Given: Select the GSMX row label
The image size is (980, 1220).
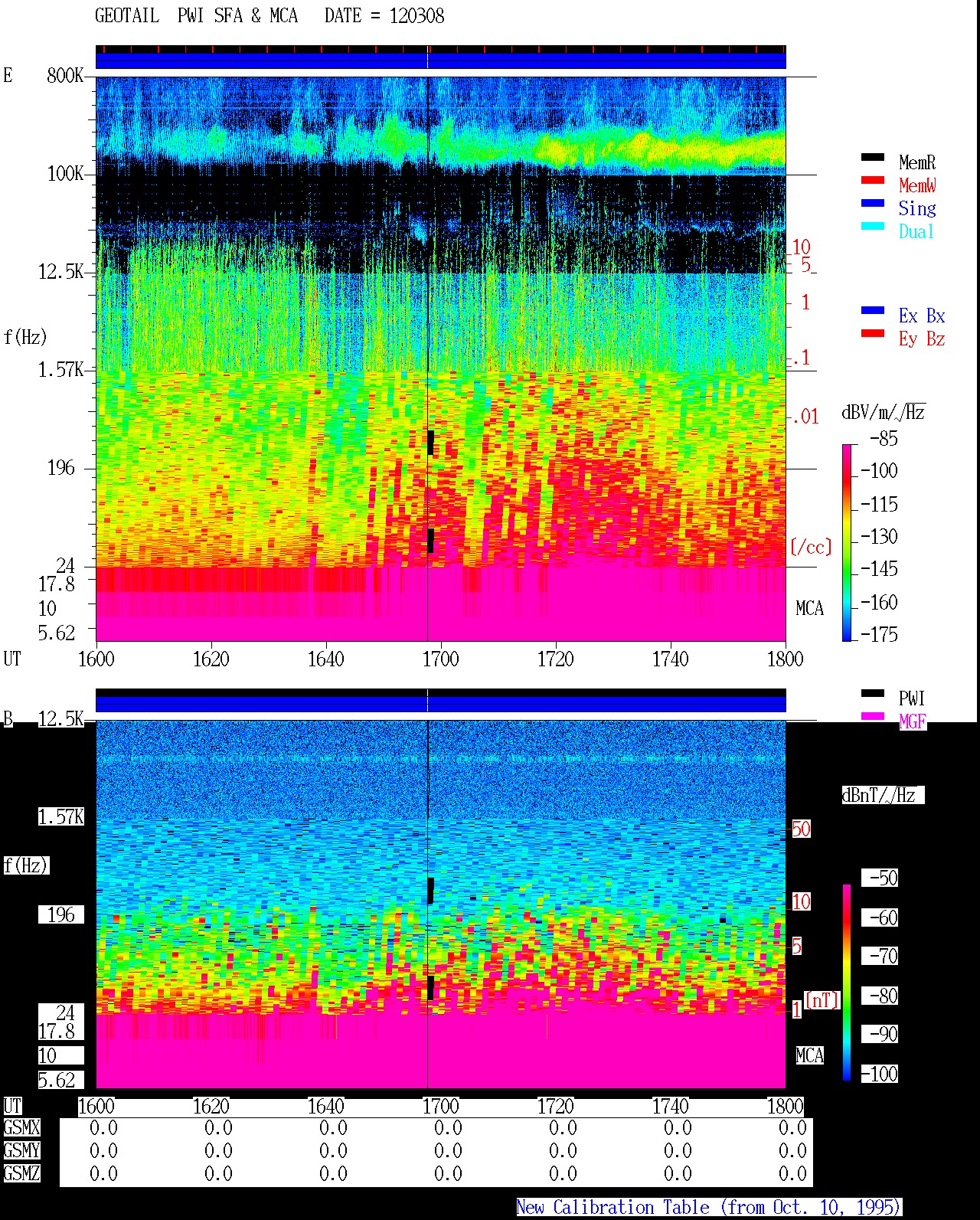Looking at the screenshot, I should click(x=21, y=1127).
